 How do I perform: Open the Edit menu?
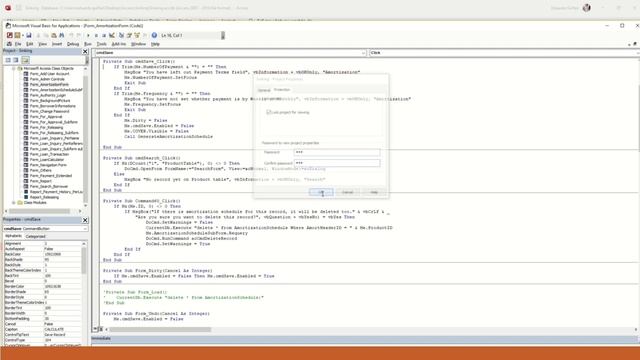[x=30, y=44]
